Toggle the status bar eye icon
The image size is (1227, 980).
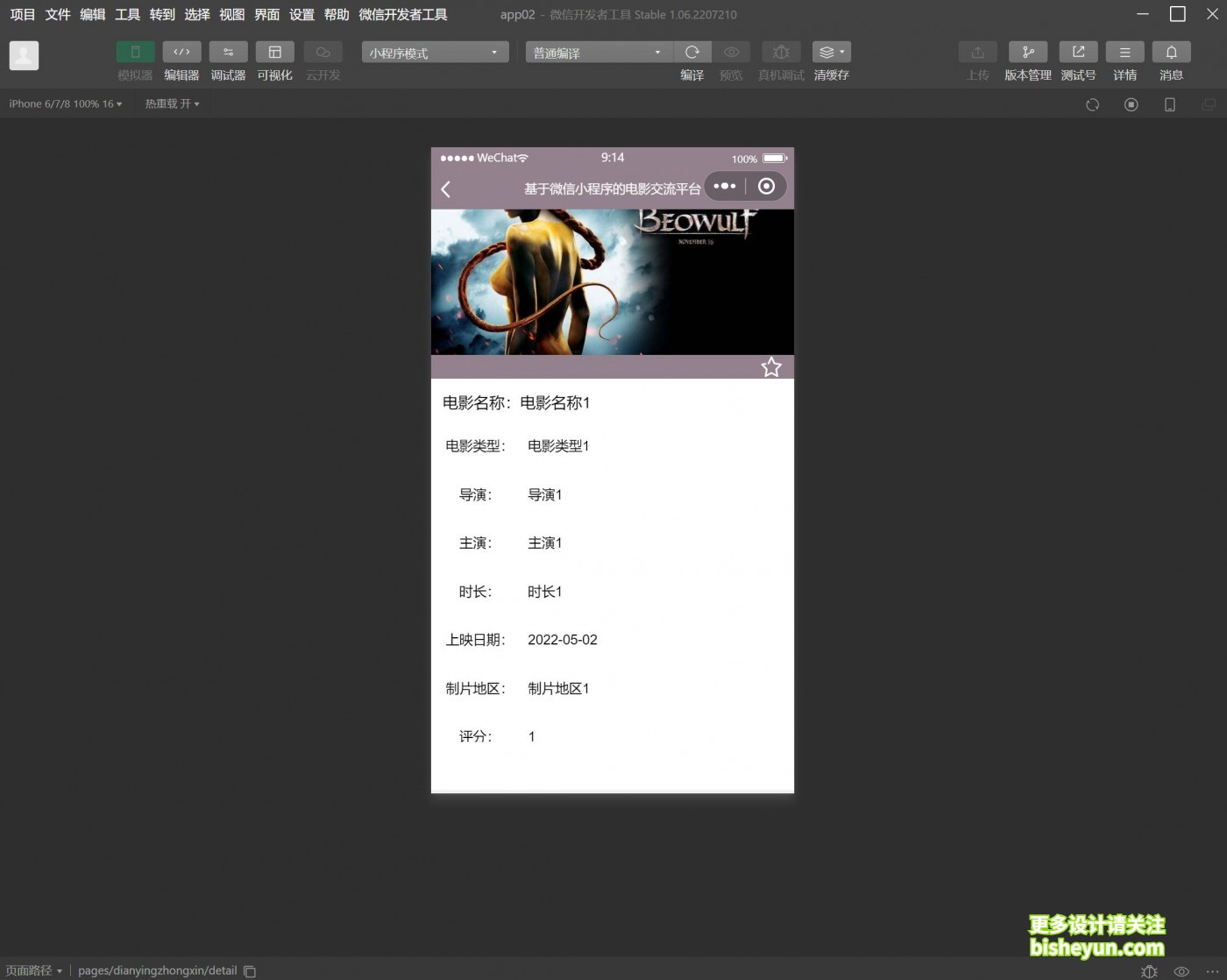(x=1181, y=971)
